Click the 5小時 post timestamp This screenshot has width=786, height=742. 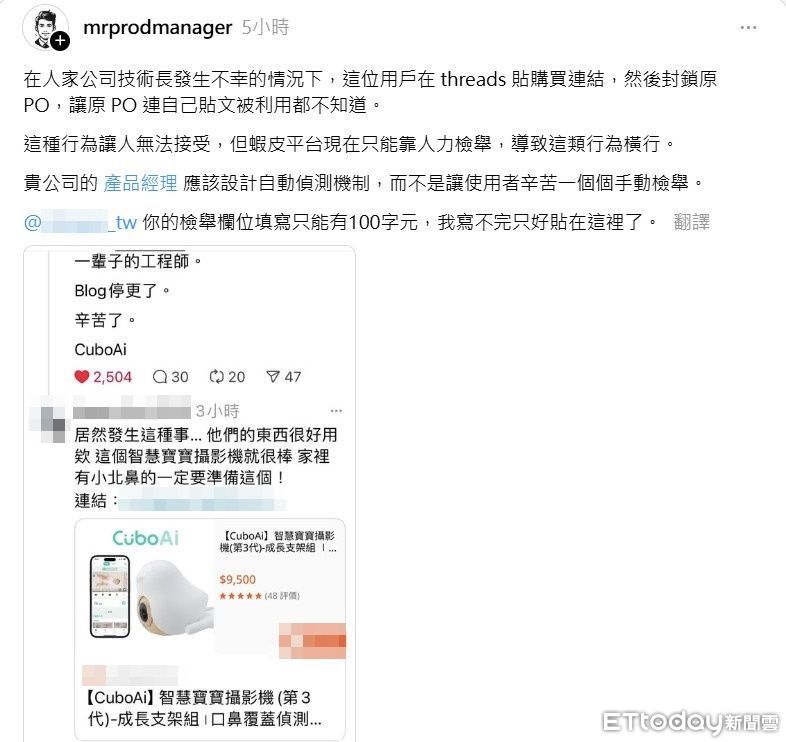(265, 27)
